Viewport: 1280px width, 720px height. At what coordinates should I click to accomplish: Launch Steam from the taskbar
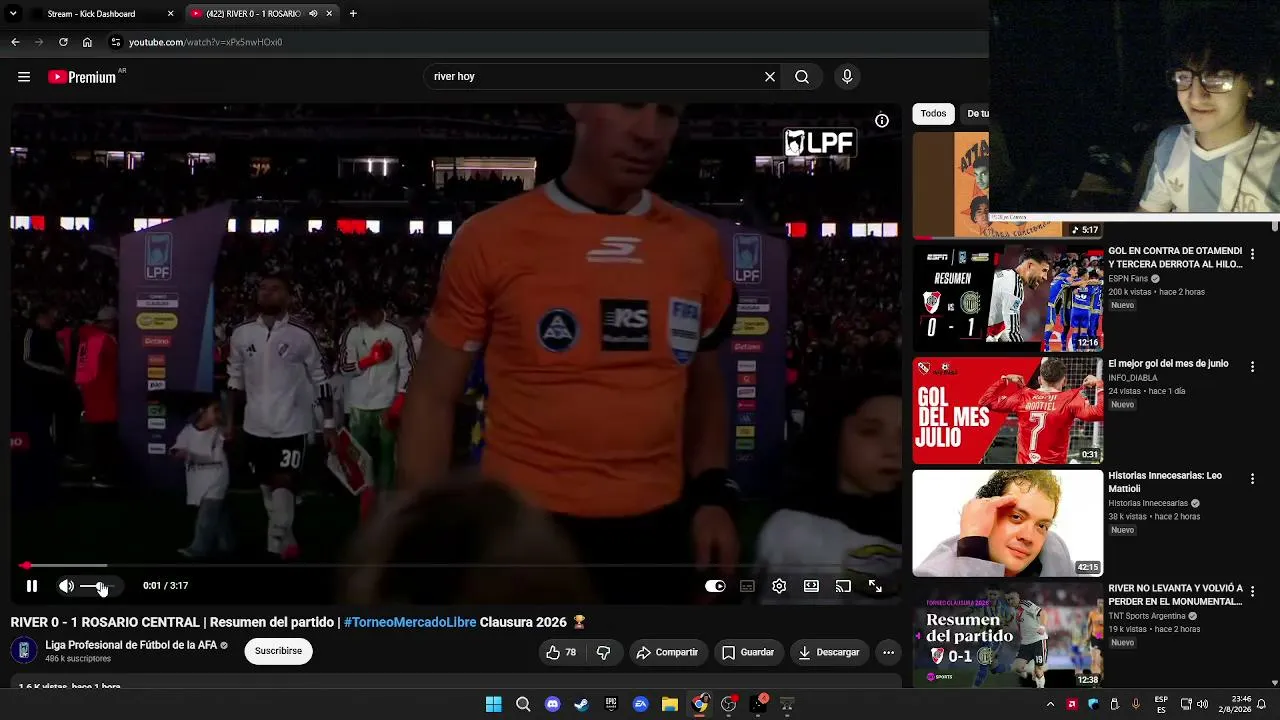[x=582, y=704]
